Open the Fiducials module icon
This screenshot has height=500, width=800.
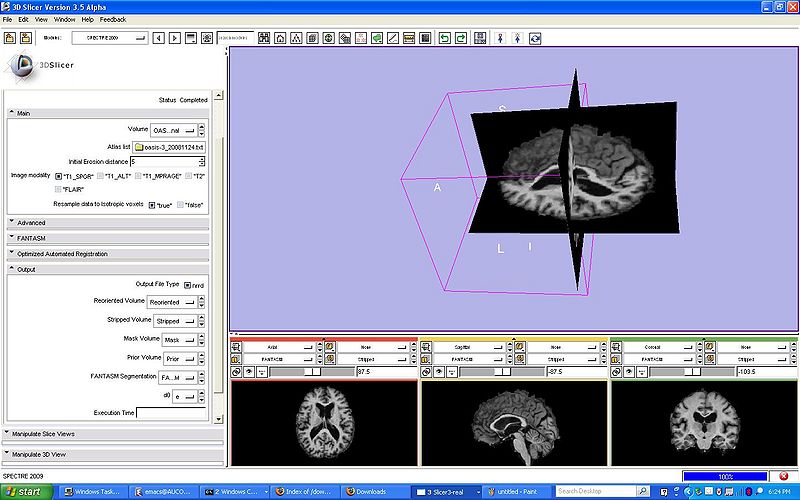point(361,38)
